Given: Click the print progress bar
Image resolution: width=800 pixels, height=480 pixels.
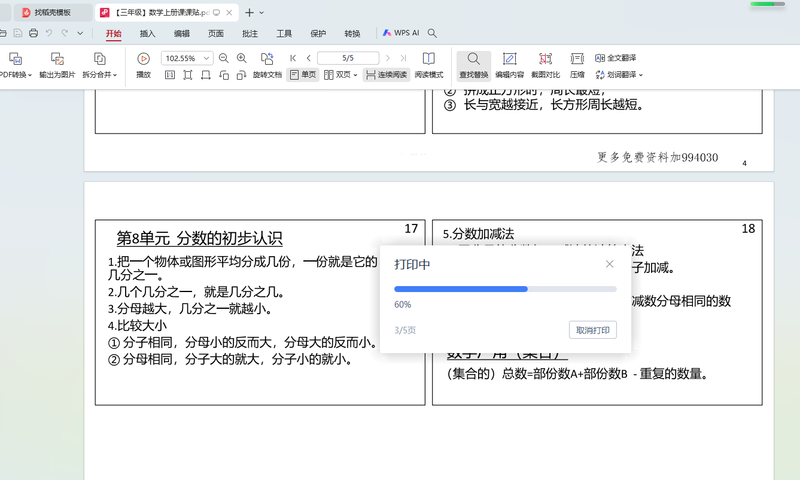Looking at the screenshot, I should pos(505,289).
